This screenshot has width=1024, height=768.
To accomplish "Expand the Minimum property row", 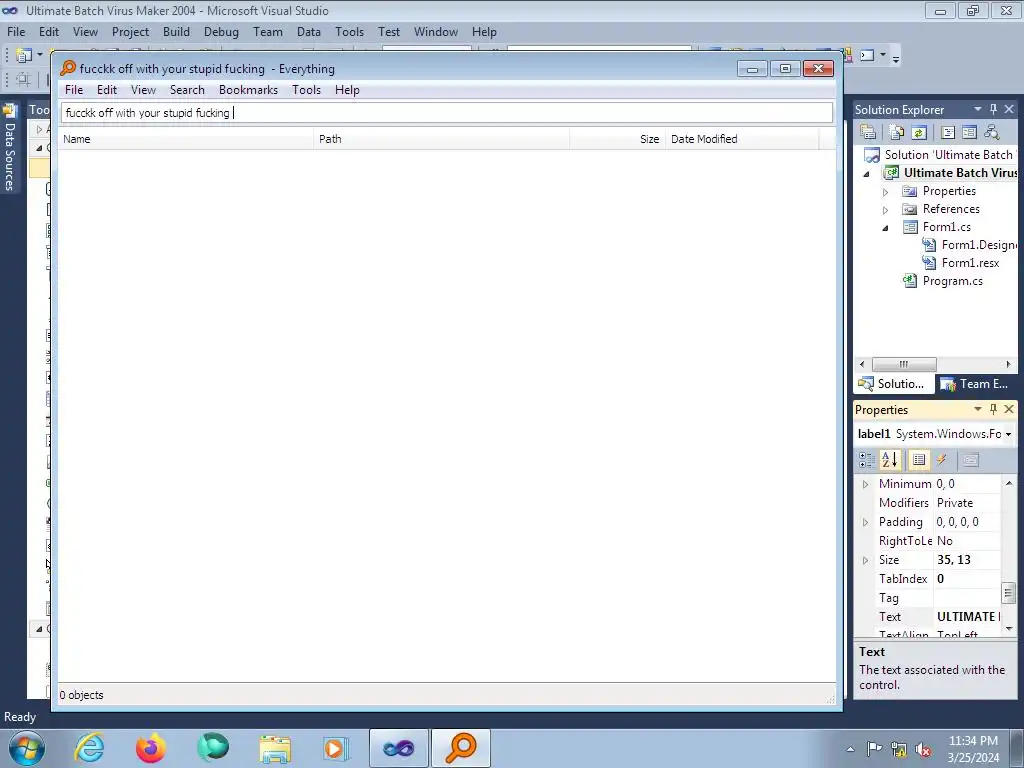I will click(865, 484).
